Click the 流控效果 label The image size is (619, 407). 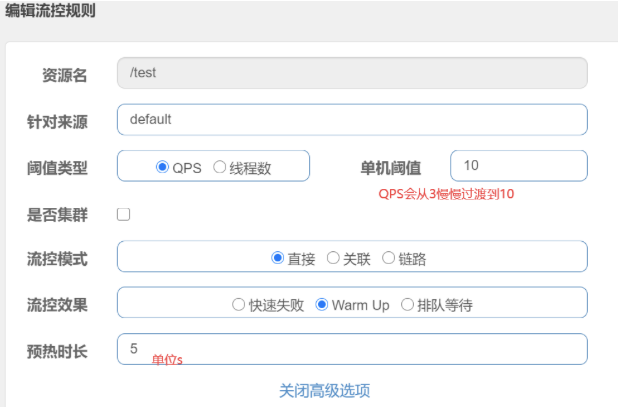(x=57, y=305)
